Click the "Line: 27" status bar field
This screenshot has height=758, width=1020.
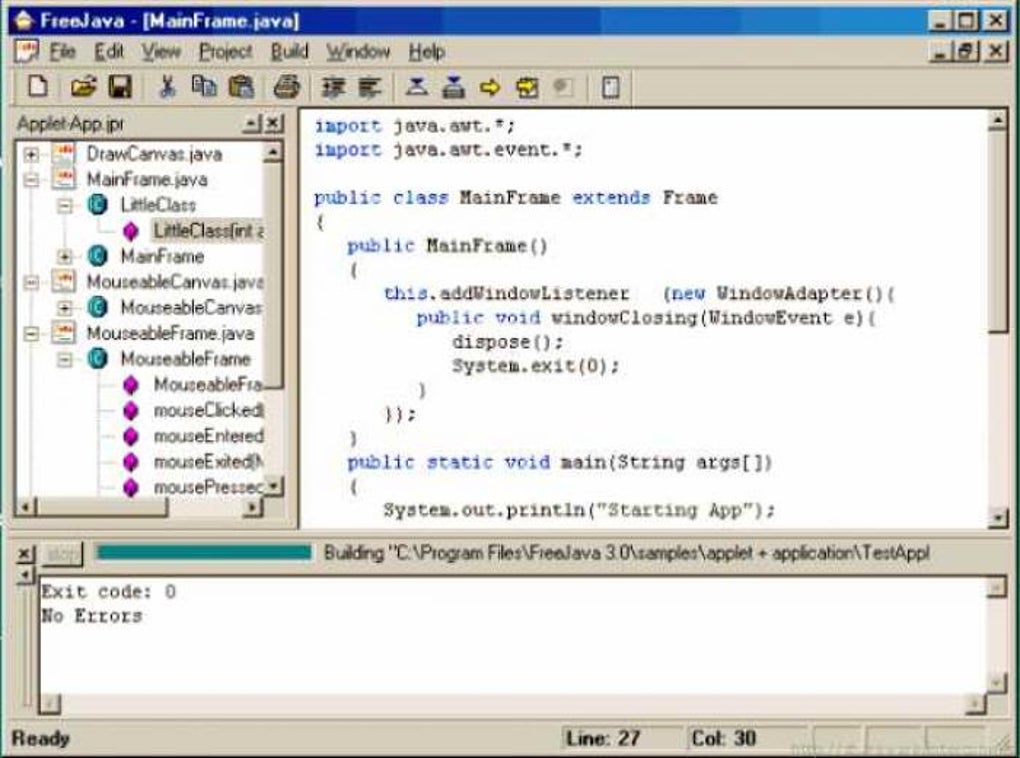click(x=603, y=738)
